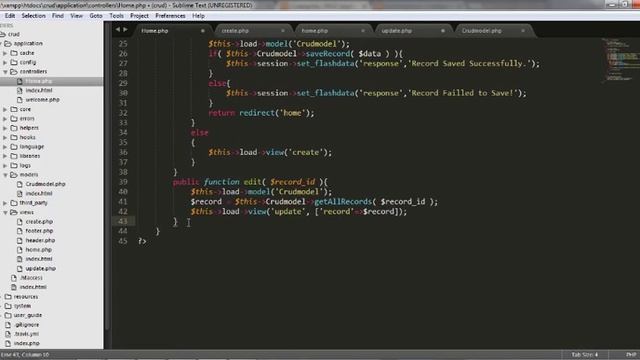Click line number 39 in gutter

click(x=123, y=182)
